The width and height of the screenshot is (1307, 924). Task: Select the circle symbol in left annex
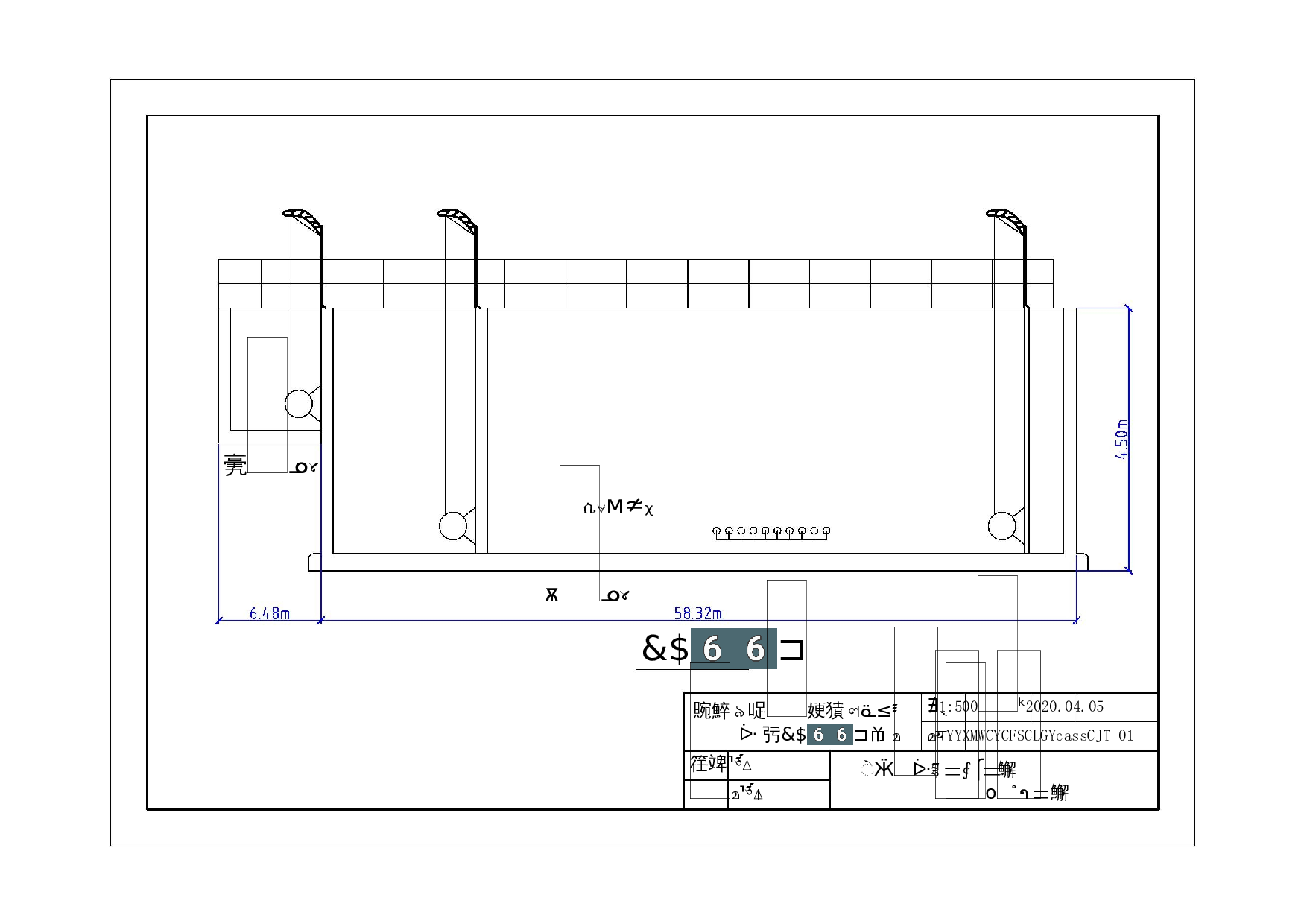pos(299,404)
